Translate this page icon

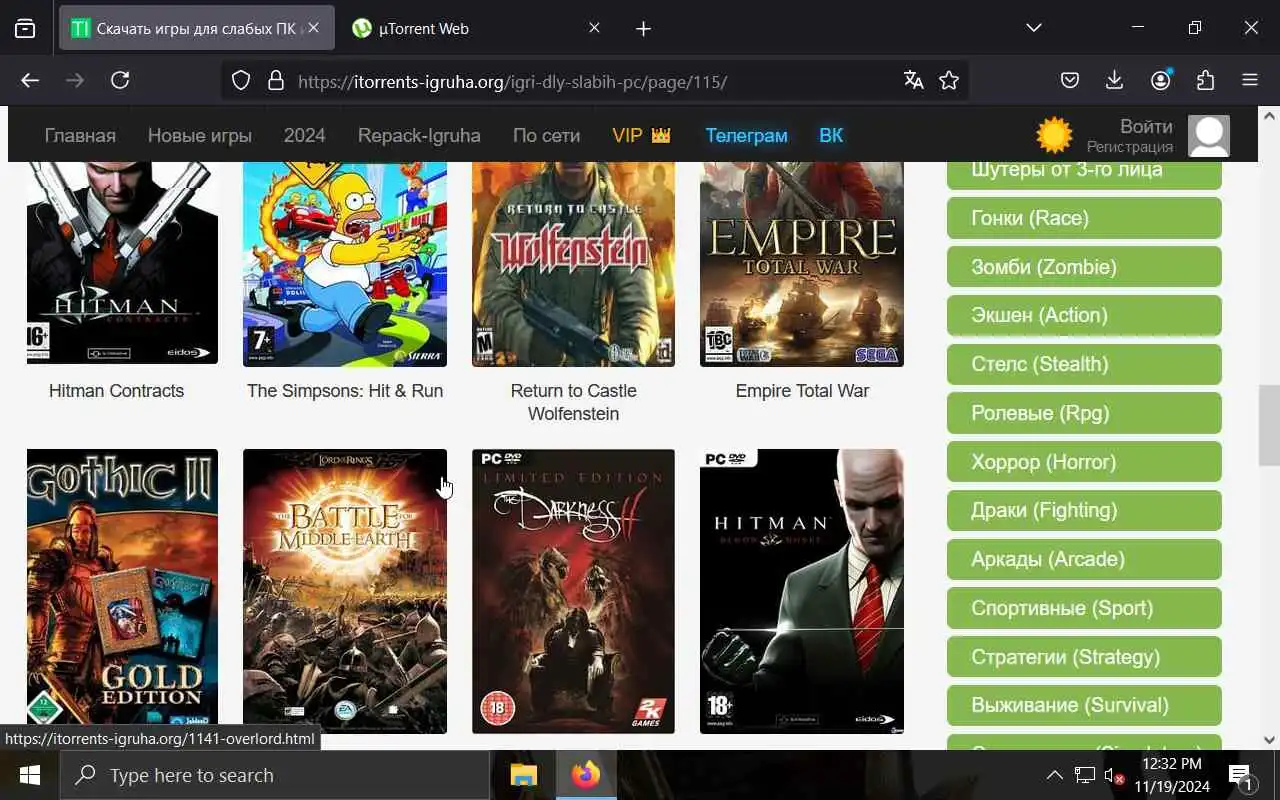[913, 81]
